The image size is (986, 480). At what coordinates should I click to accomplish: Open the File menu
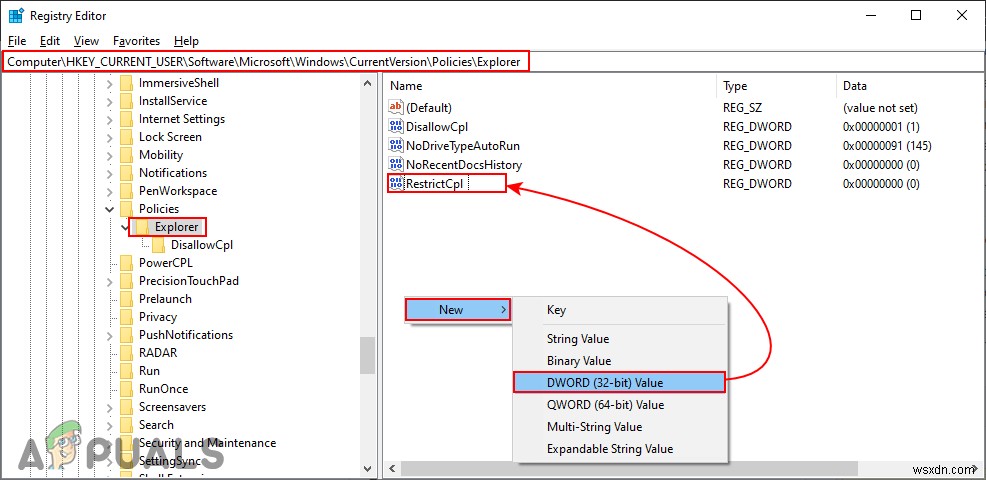17,41
